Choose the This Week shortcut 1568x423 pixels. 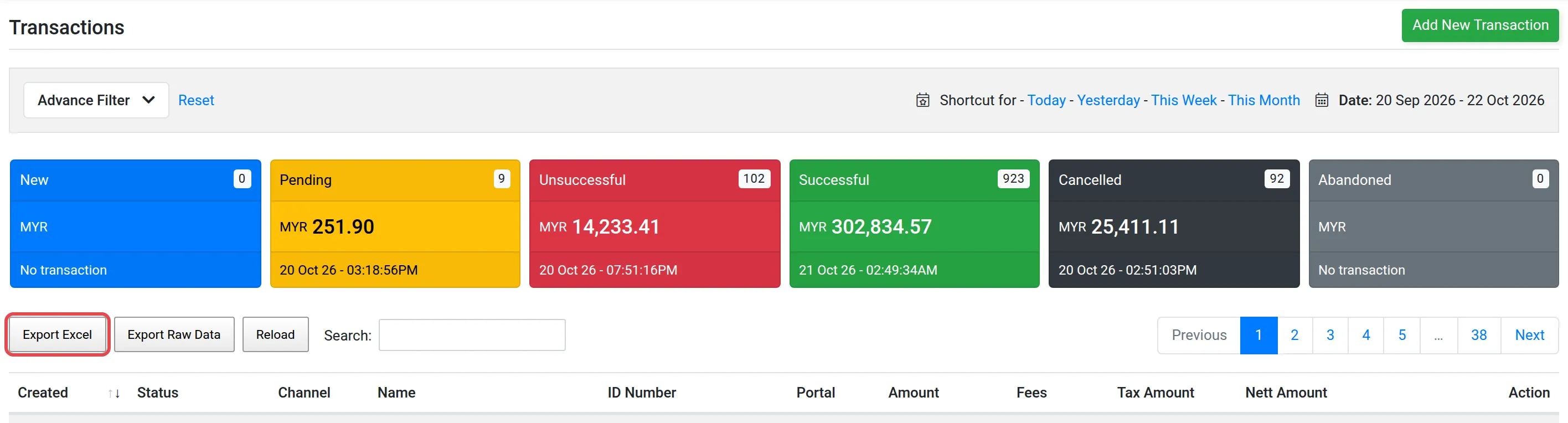coord(1184,100)
